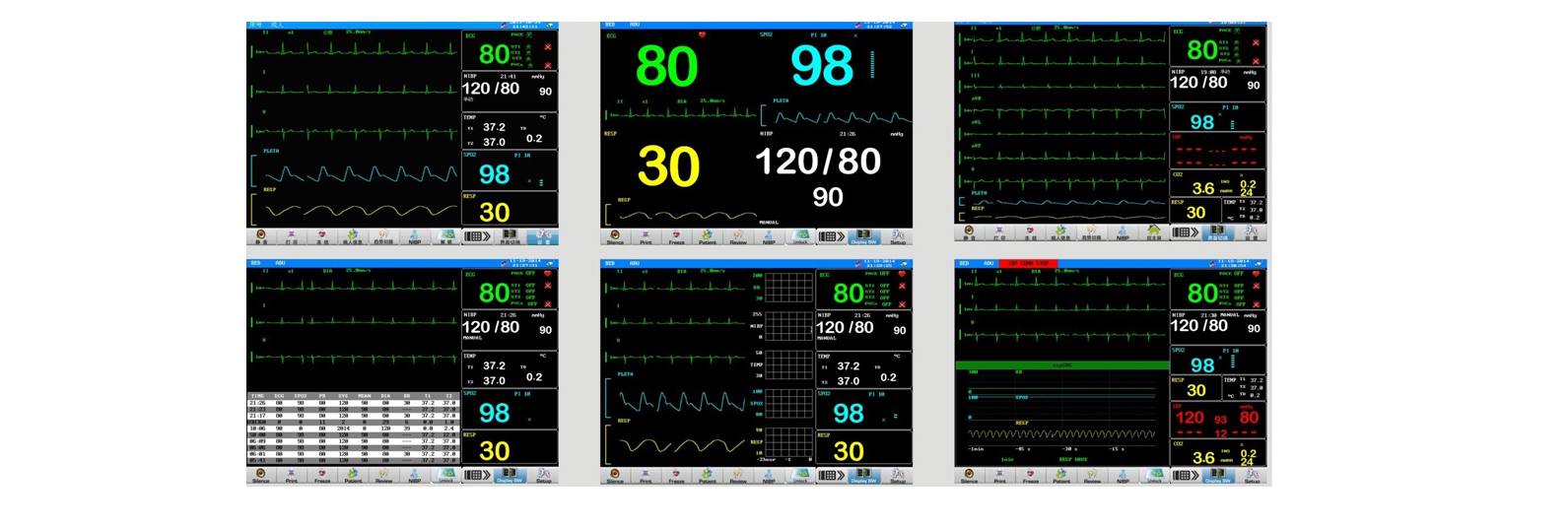
Task: Click the 21:17 row in the trend table
Action: [x=353, y=415]
